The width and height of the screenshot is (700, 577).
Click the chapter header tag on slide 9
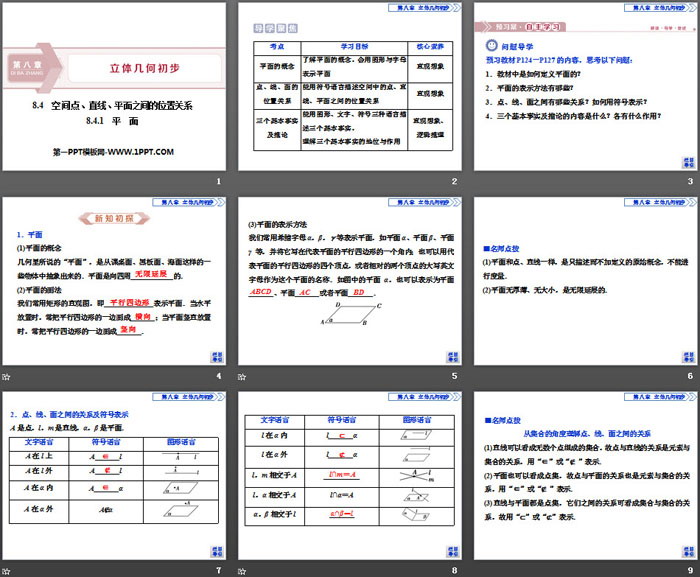pos(660,397)
